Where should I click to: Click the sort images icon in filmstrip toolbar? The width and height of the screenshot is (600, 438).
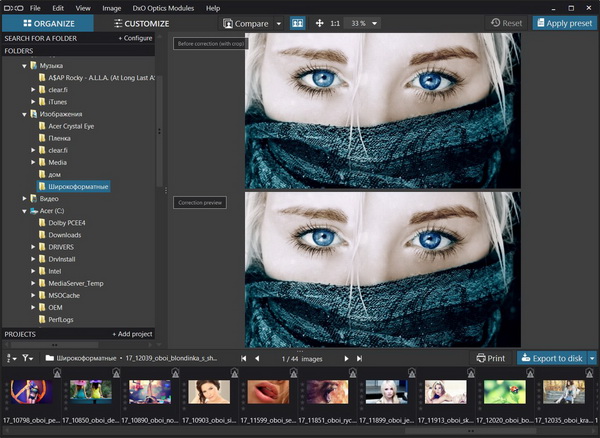tap(10, 357)
